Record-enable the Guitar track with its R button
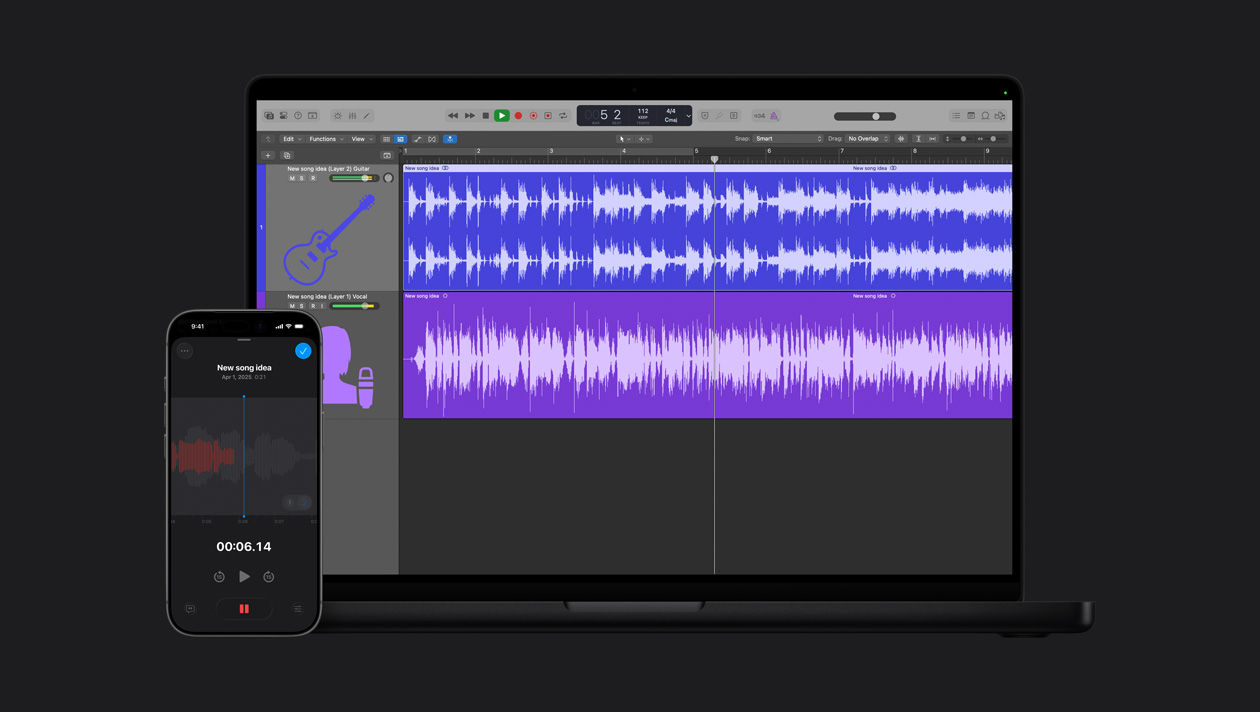This screenshot has width=1260, height=712. click(313, 178)
